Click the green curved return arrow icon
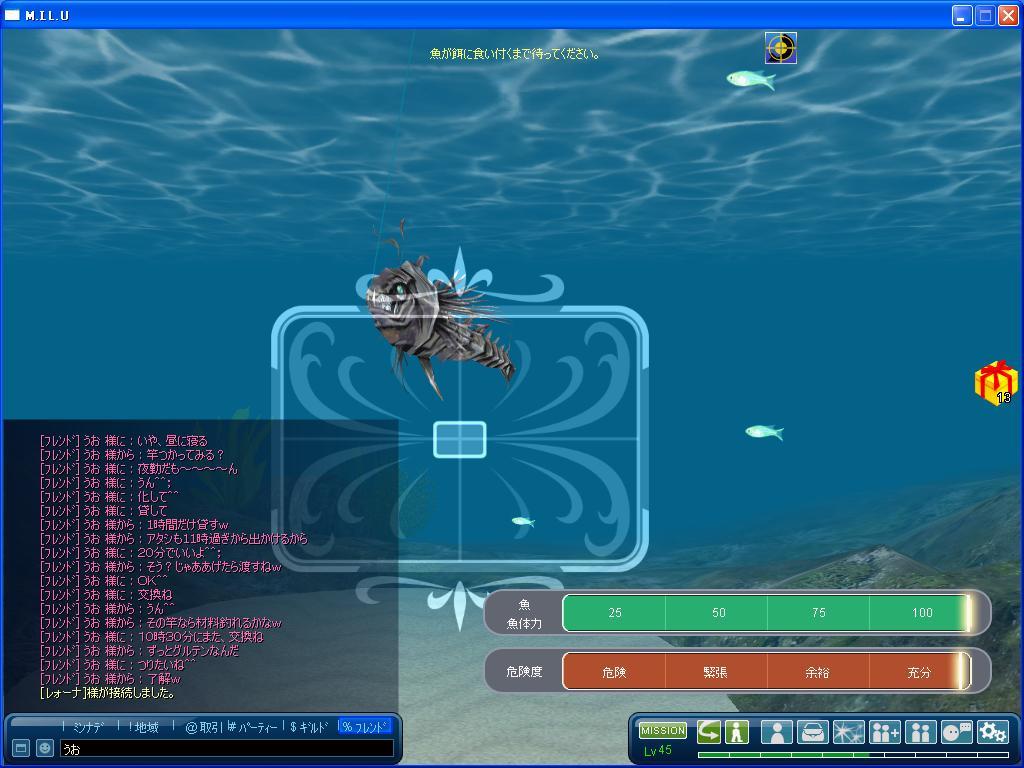Screen dimensions: 1024x768 [709, 731]
